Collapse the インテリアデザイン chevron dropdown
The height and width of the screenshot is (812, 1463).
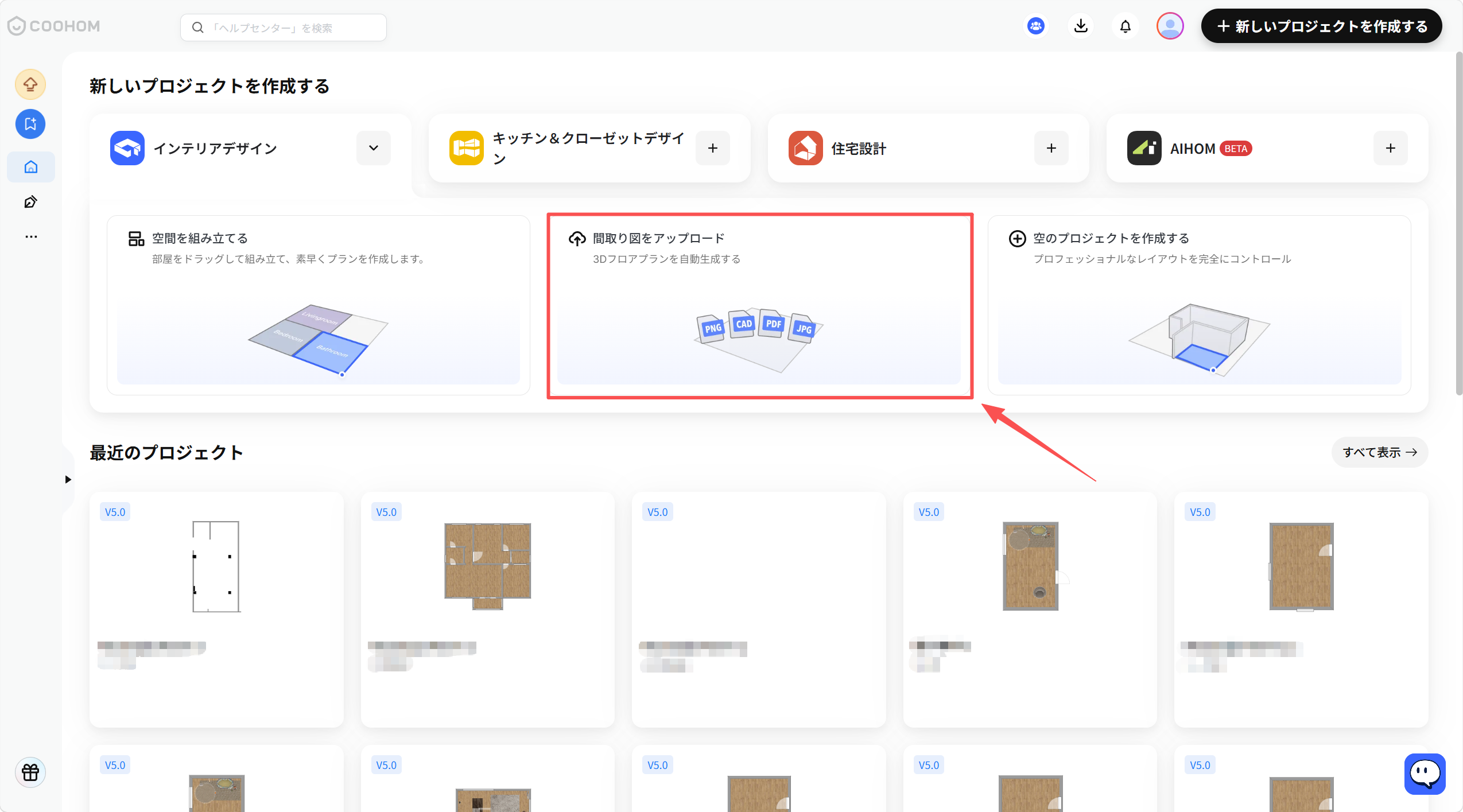[374, 148]
